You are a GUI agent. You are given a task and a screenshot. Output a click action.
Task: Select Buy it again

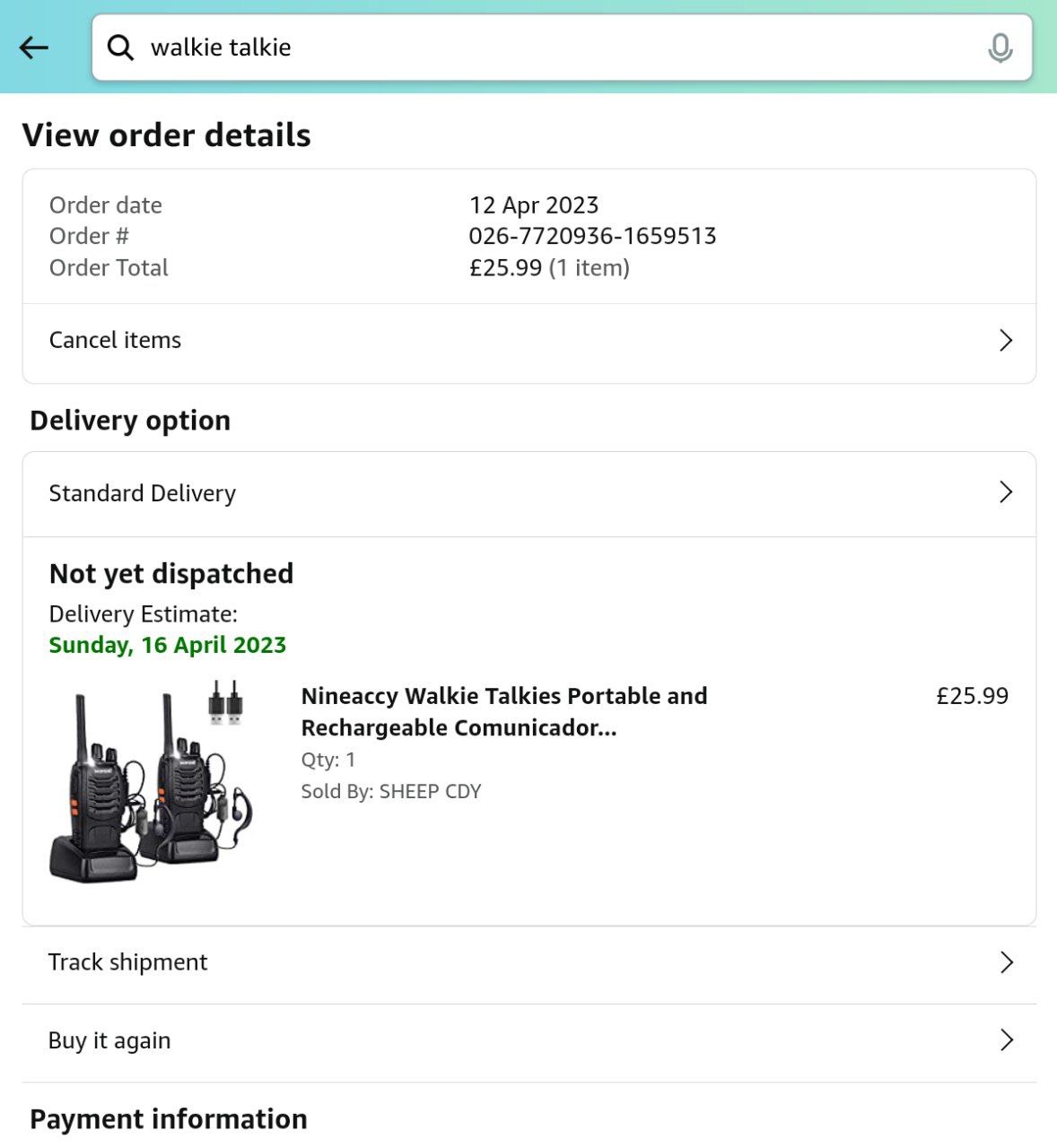click(x=109, y=1040)
